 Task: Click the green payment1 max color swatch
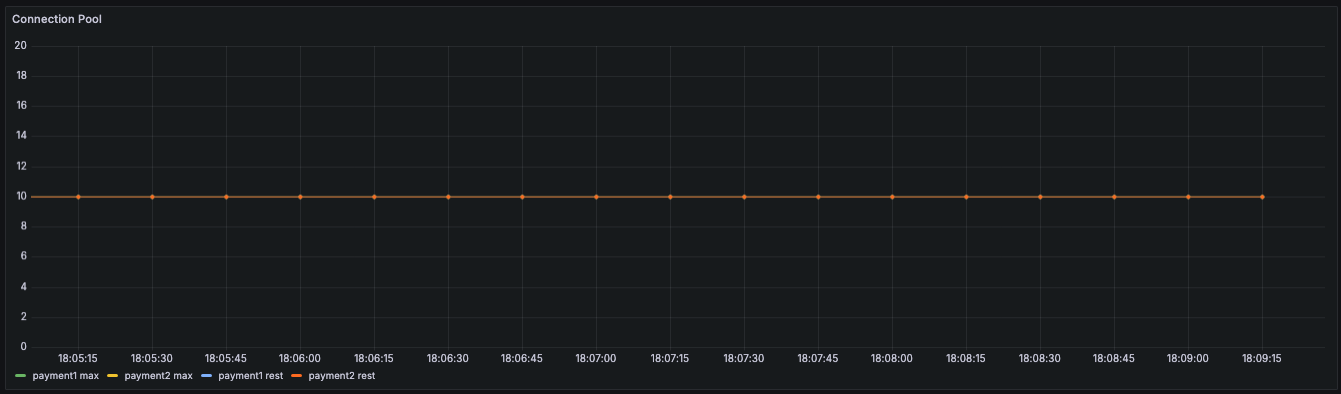point(21,376)
